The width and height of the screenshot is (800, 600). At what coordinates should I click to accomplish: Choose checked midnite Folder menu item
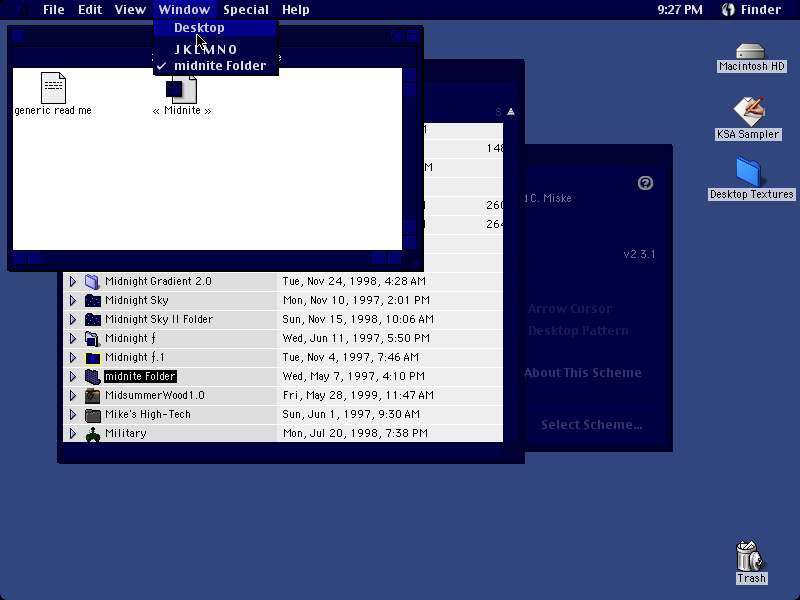coord(216,66)
